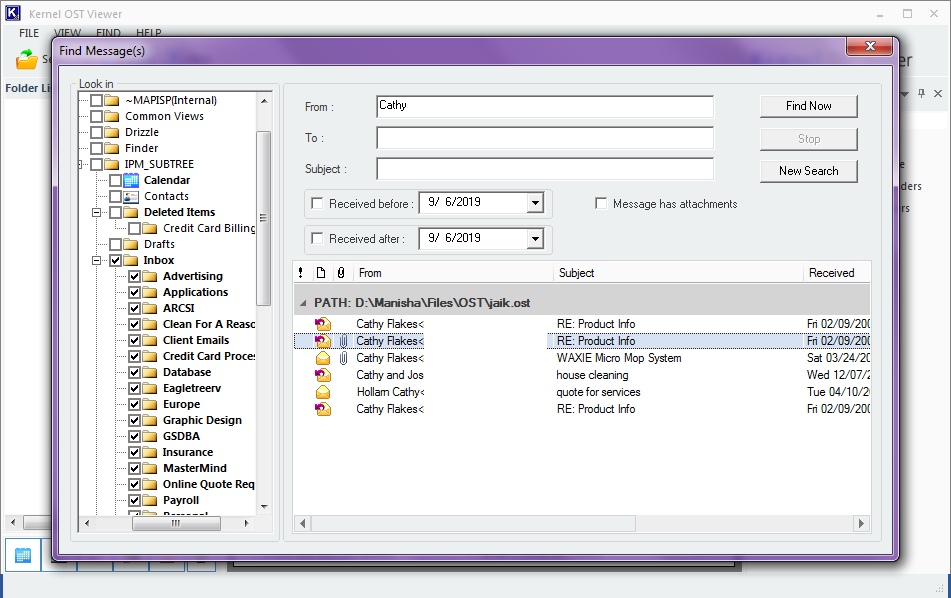Close the Find Message(s) dialog
The image size is (951, 598).
pos(870,46)
